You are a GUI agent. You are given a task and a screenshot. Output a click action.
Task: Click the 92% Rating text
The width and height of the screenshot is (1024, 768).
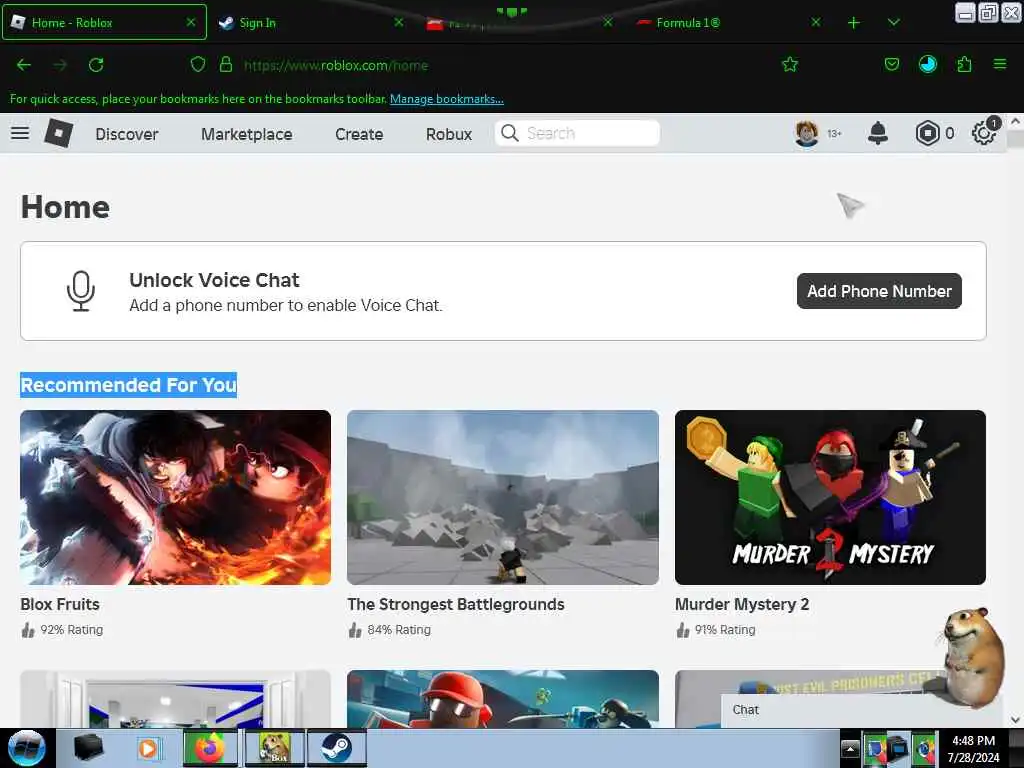72,630
